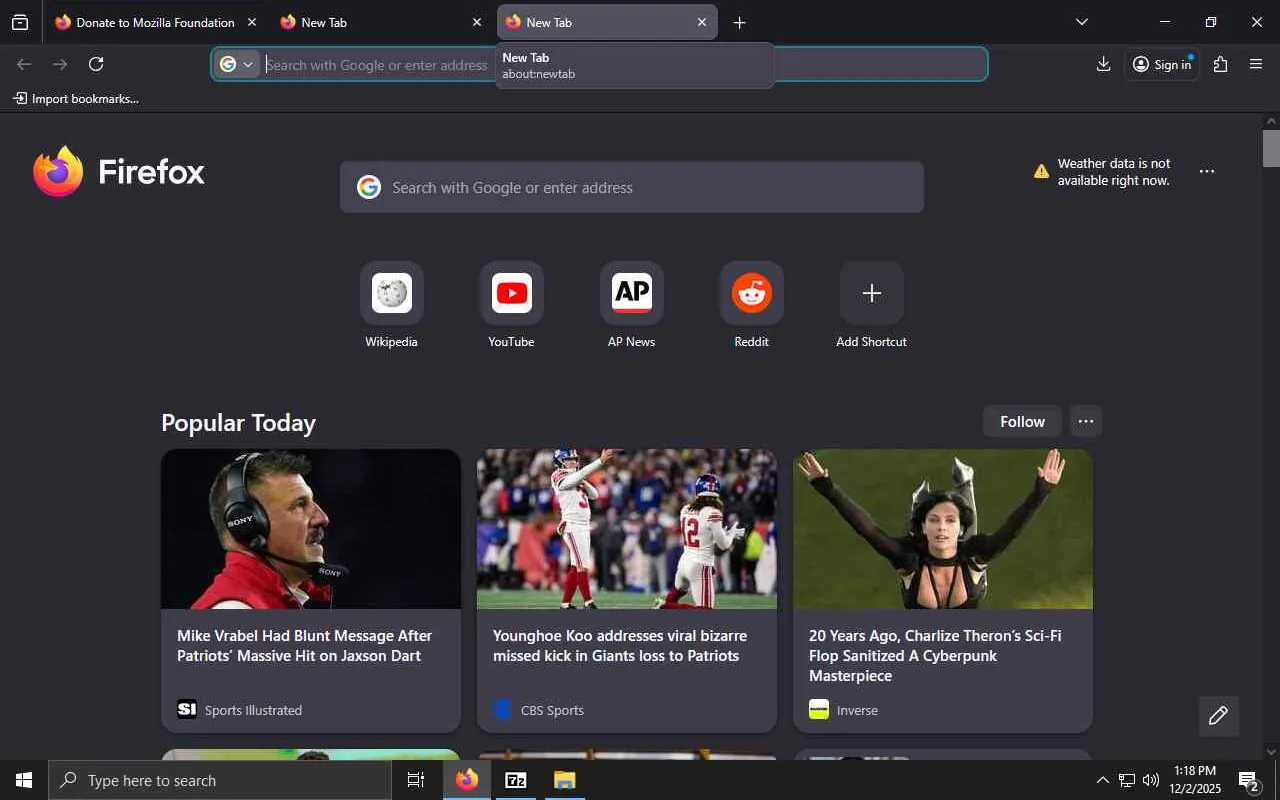Click the Firefox logo on the new tab page

[119, 172]
